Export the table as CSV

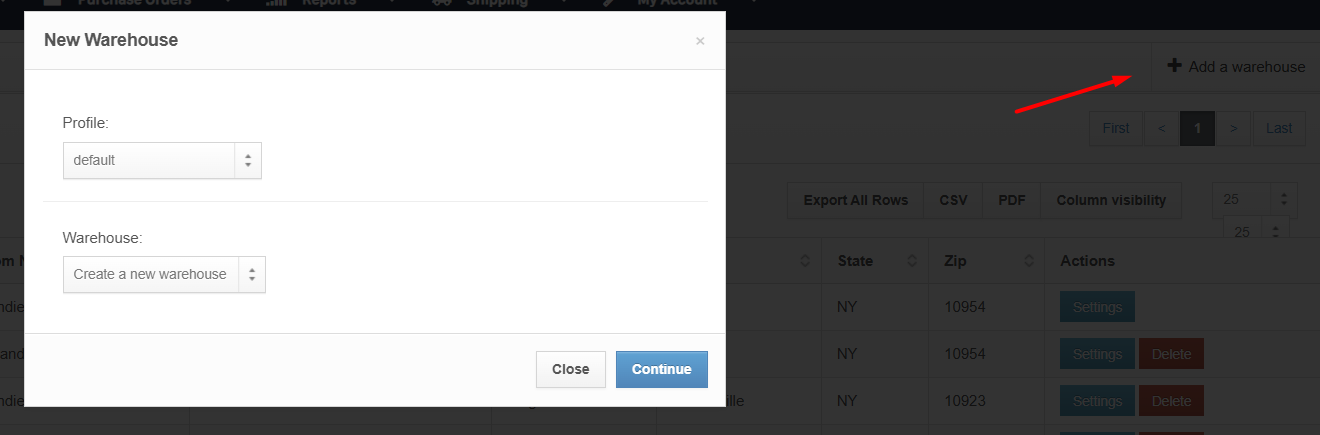[x=953, y=200]
